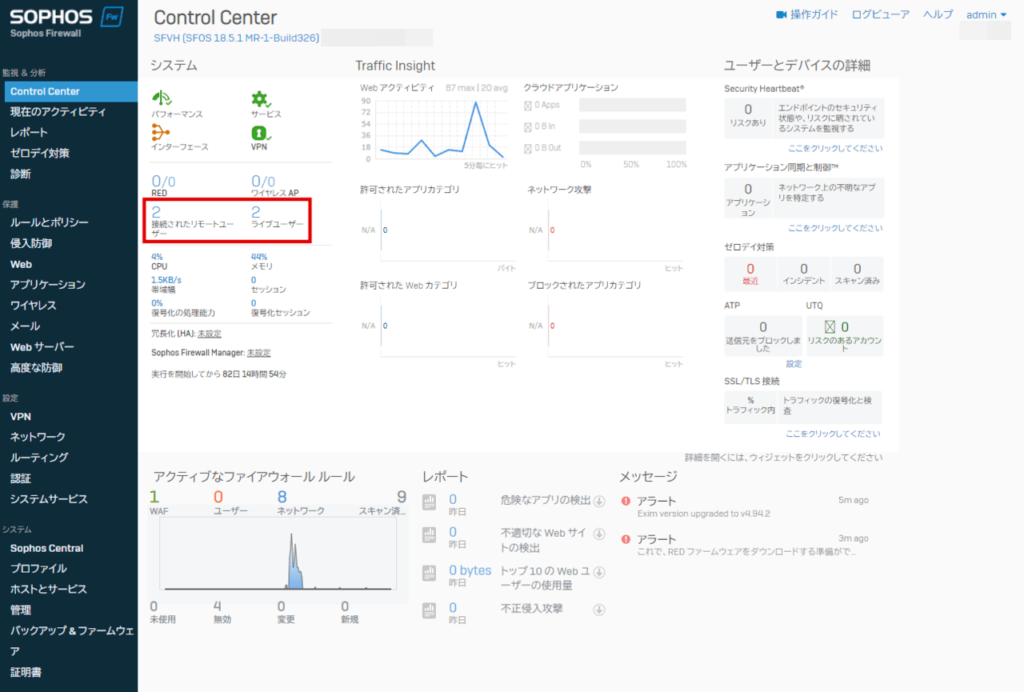Click the report icon for 不正侵入攻撃

coord(429,610)
